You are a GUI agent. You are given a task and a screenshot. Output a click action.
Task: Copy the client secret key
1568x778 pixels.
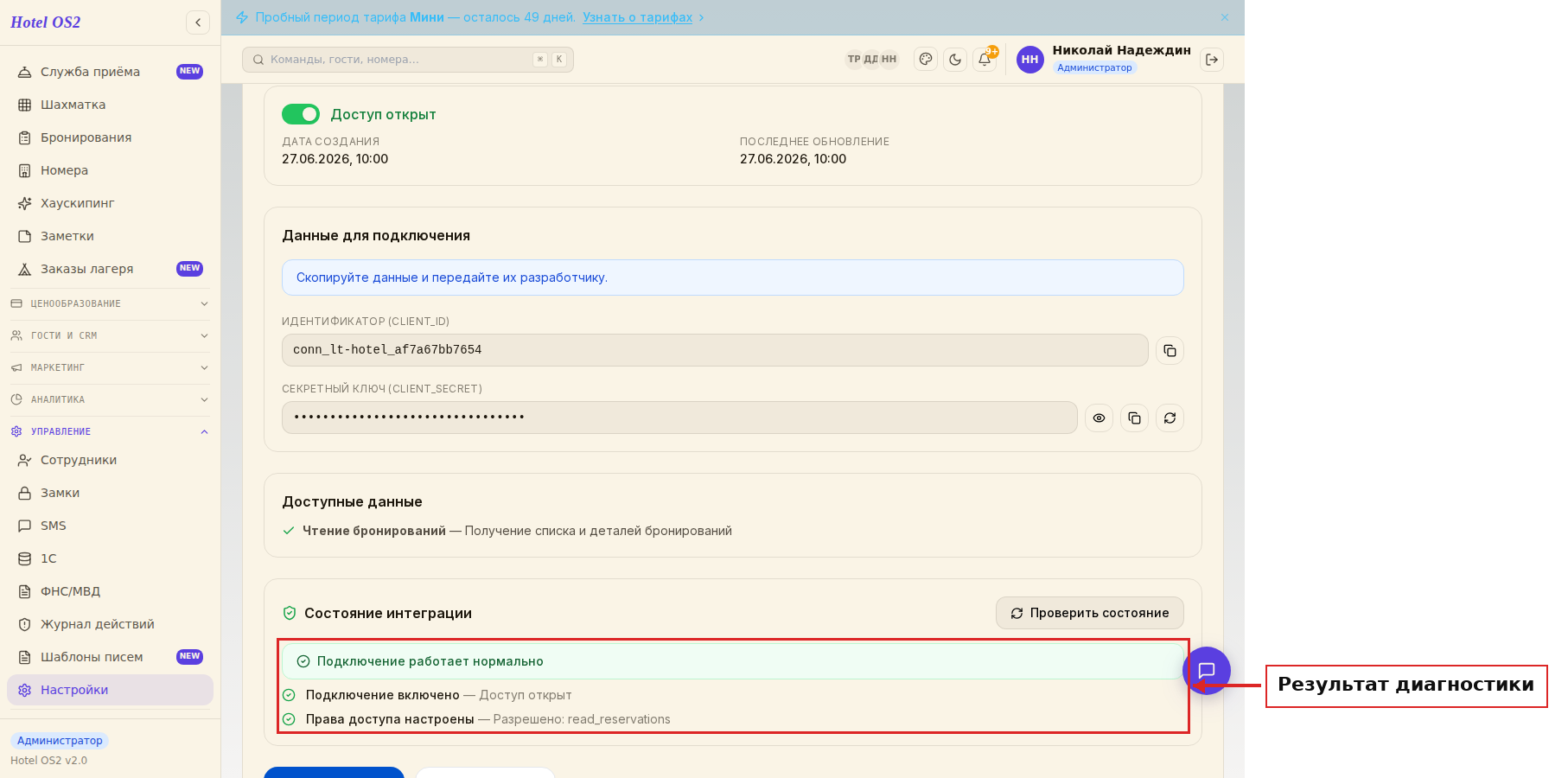pos(1134,418)
